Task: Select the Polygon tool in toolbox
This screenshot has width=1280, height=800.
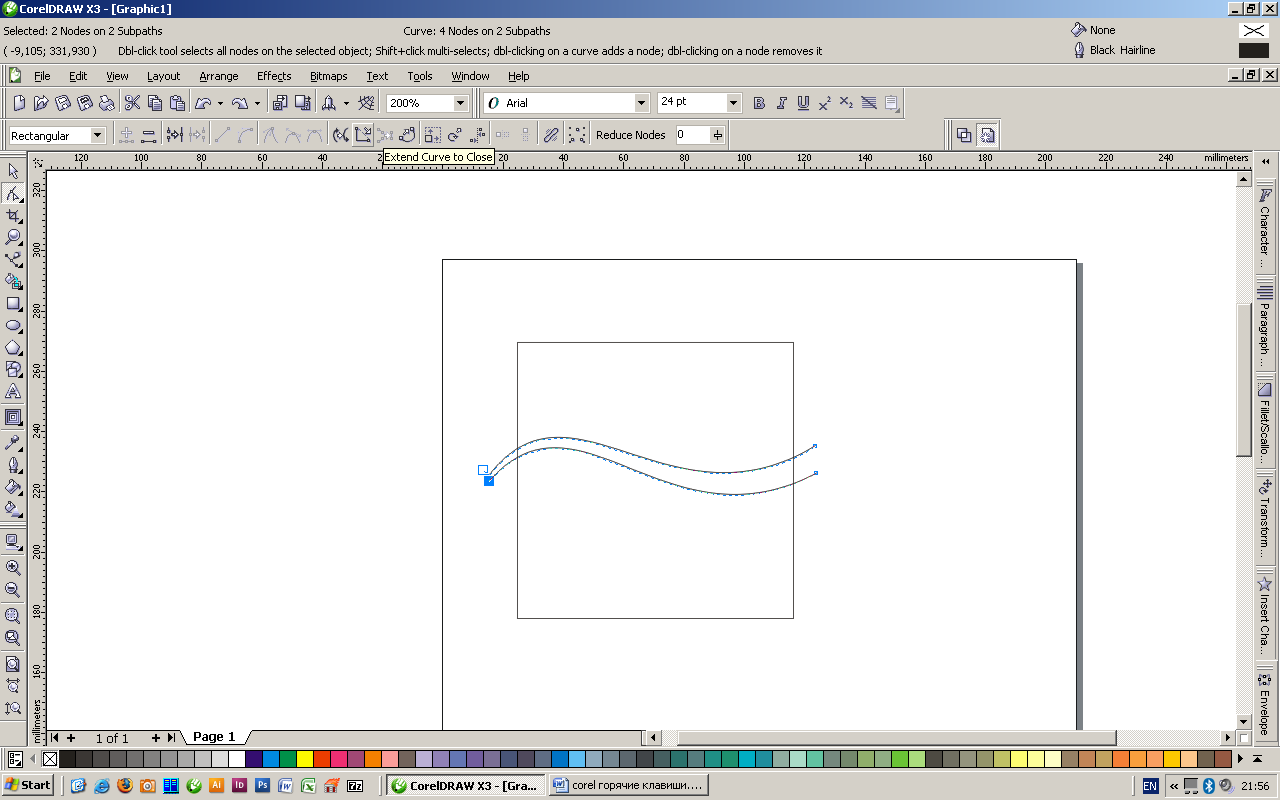Action: [x=13, y=347]
